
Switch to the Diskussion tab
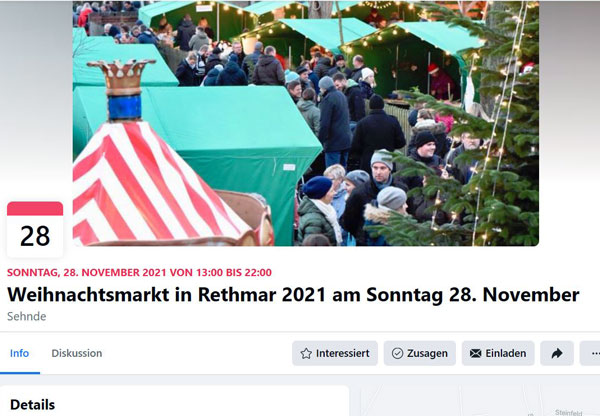[x=77, y=353]
